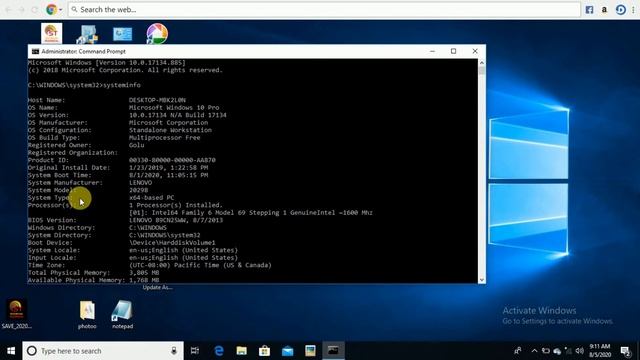Click the Search the web input field
Viewport: 640px width, 360px height.
324,9
